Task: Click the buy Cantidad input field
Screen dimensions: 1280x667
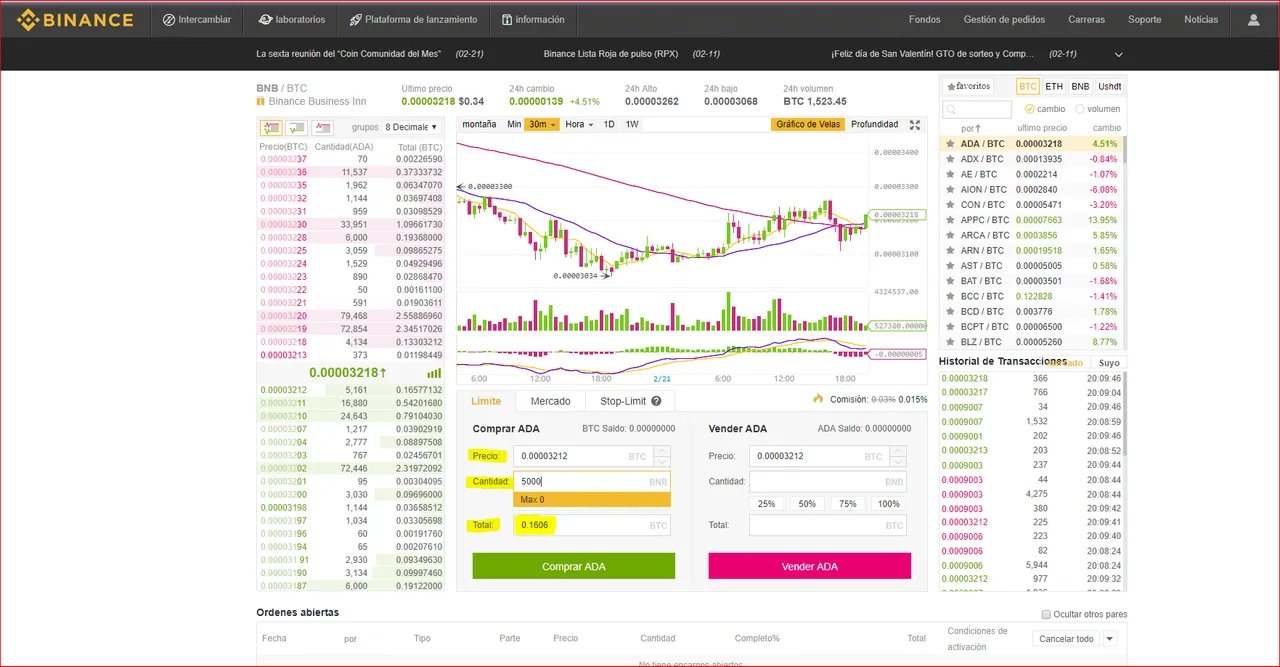Action: point(592,481)
